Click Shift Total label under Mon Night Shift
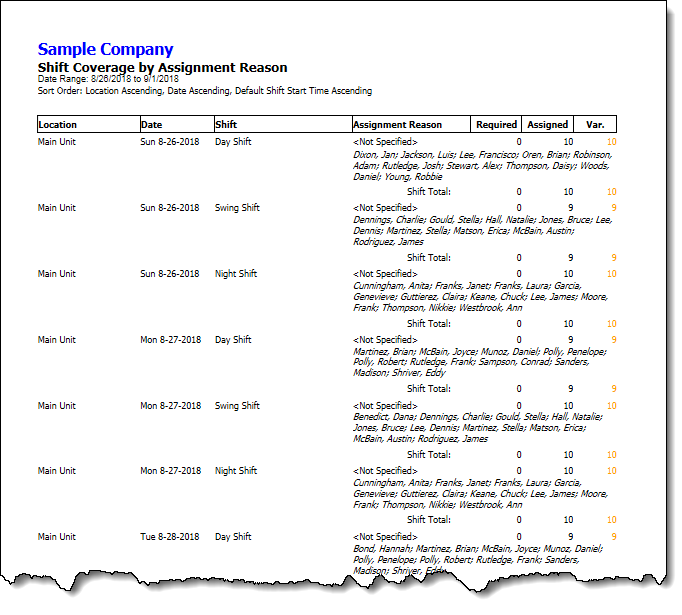 click(x=428, y=520)
